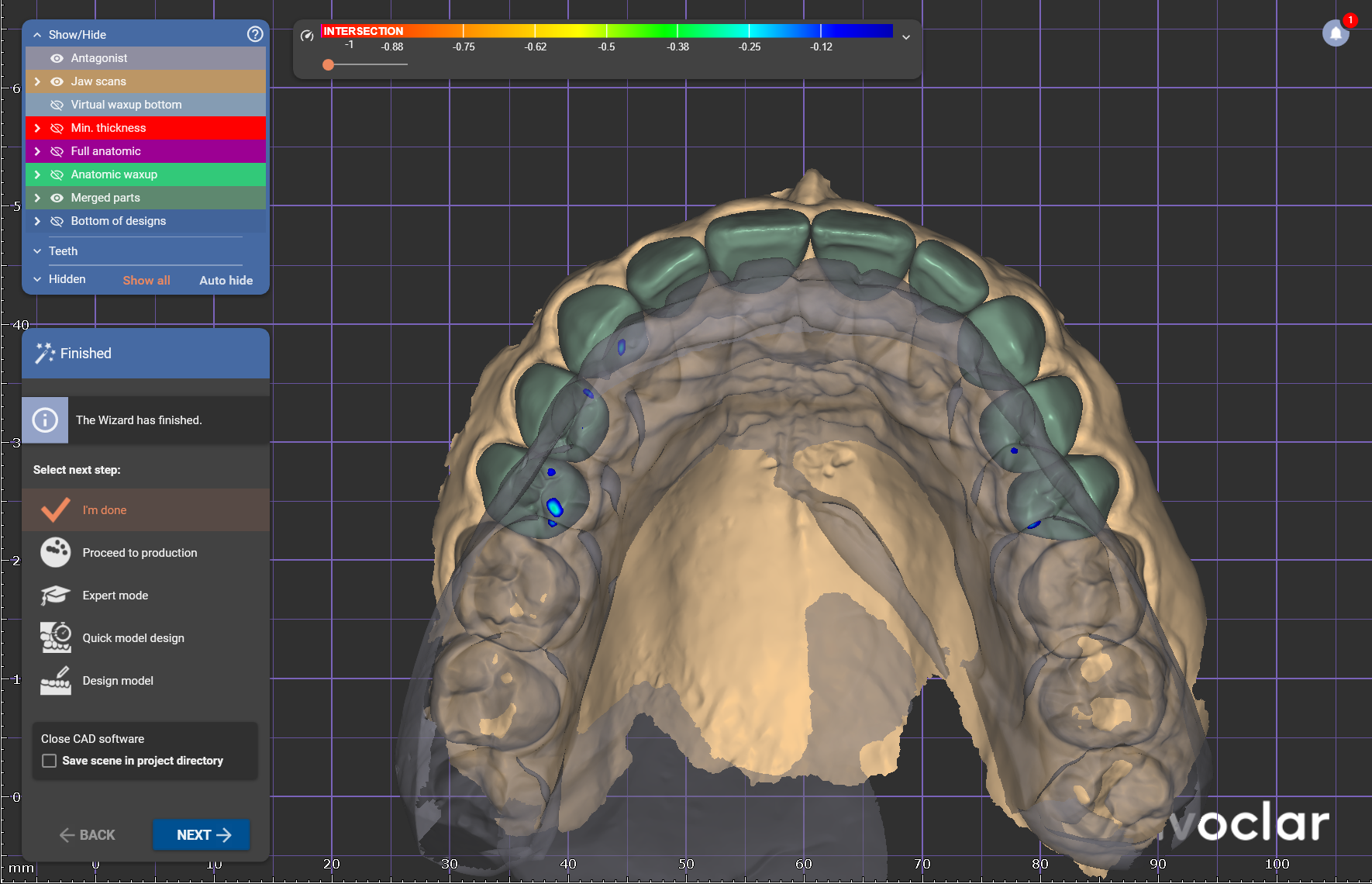Click the notification bell icon
The width and height of the screenshot is (1372, 884).
click(1336, 33)
